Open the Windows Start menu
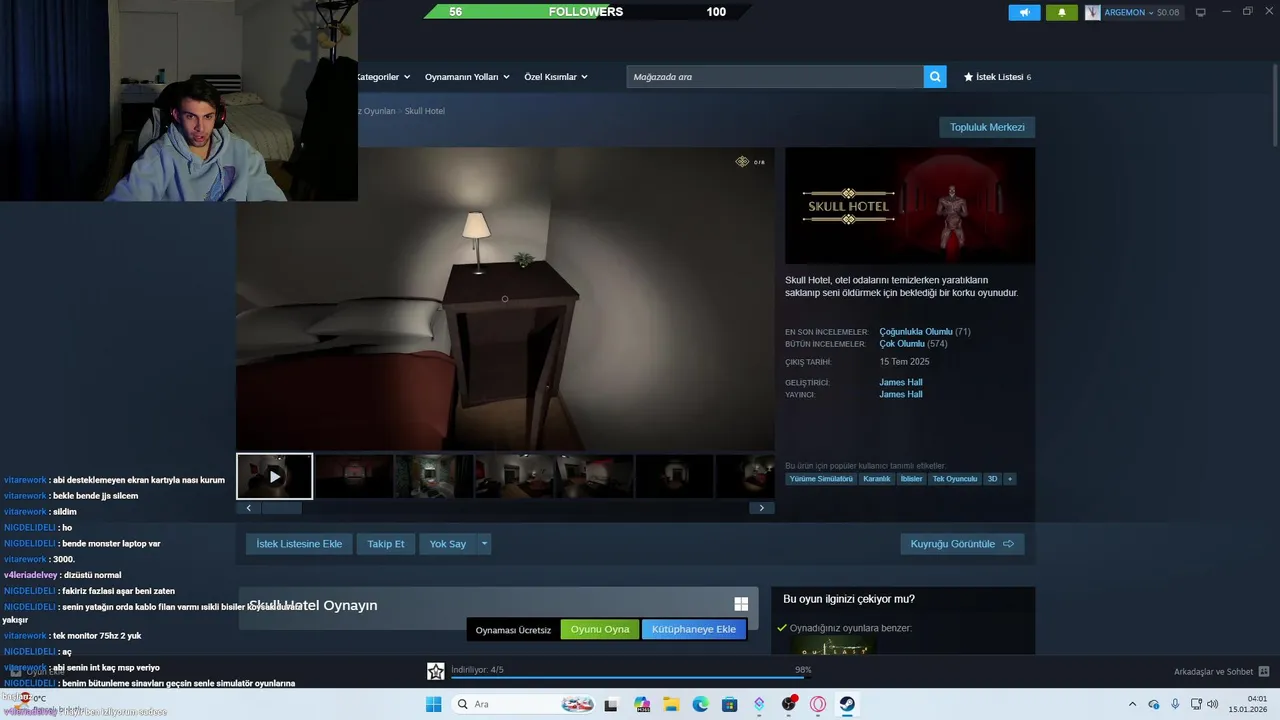Viewport: 1280px width, 720px height. 434,704
